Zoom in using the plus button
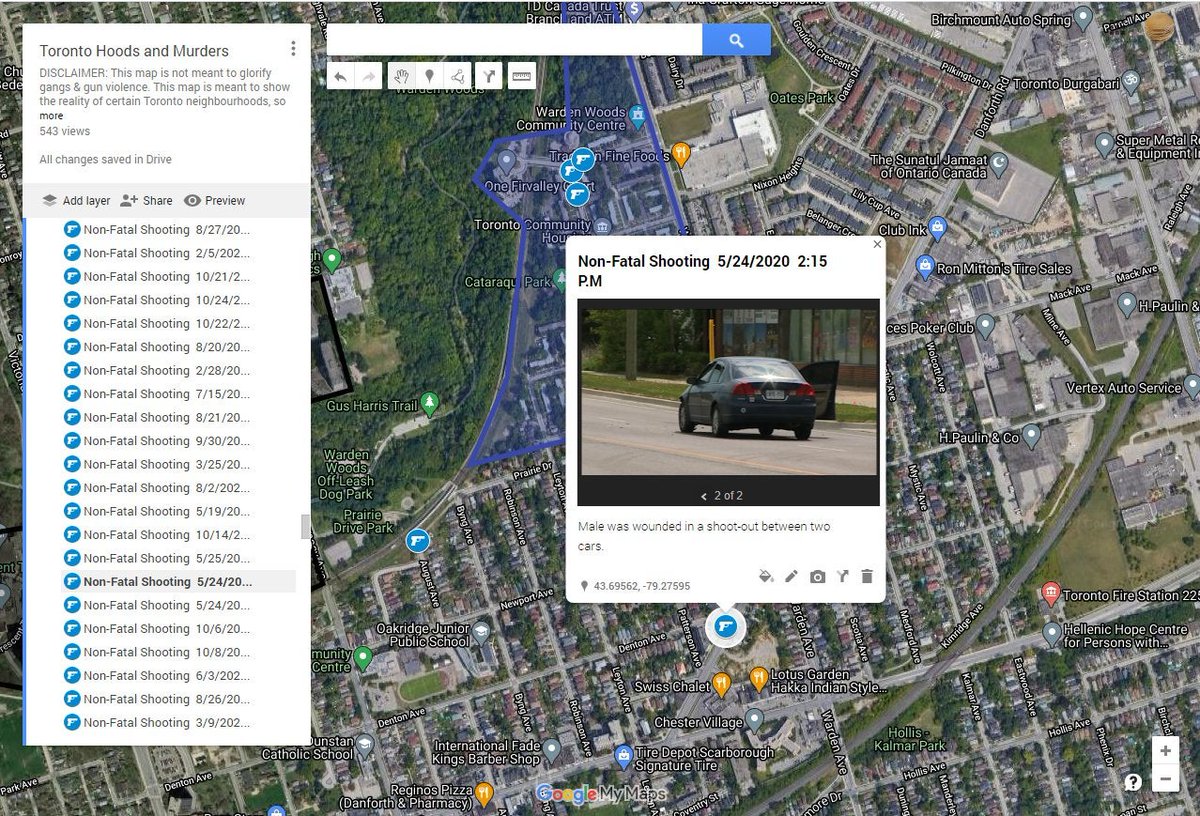This screenshot has width=1200, height=816. (1164, 748)
